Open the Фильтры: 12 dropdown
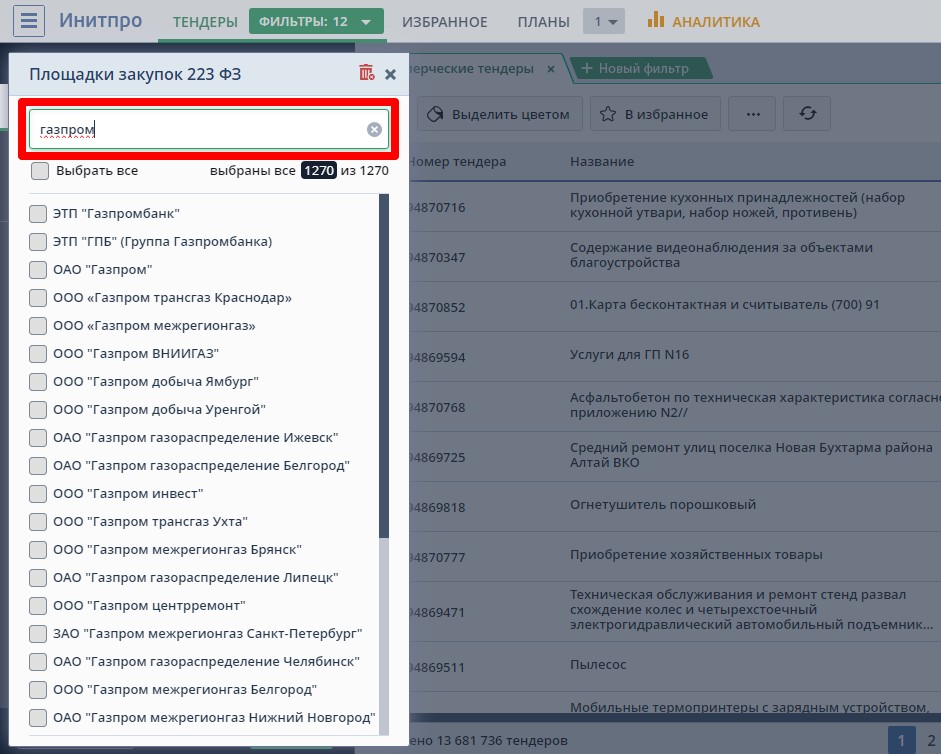The height and width of the screenshot is (754, 941). [x=316, y=22]
